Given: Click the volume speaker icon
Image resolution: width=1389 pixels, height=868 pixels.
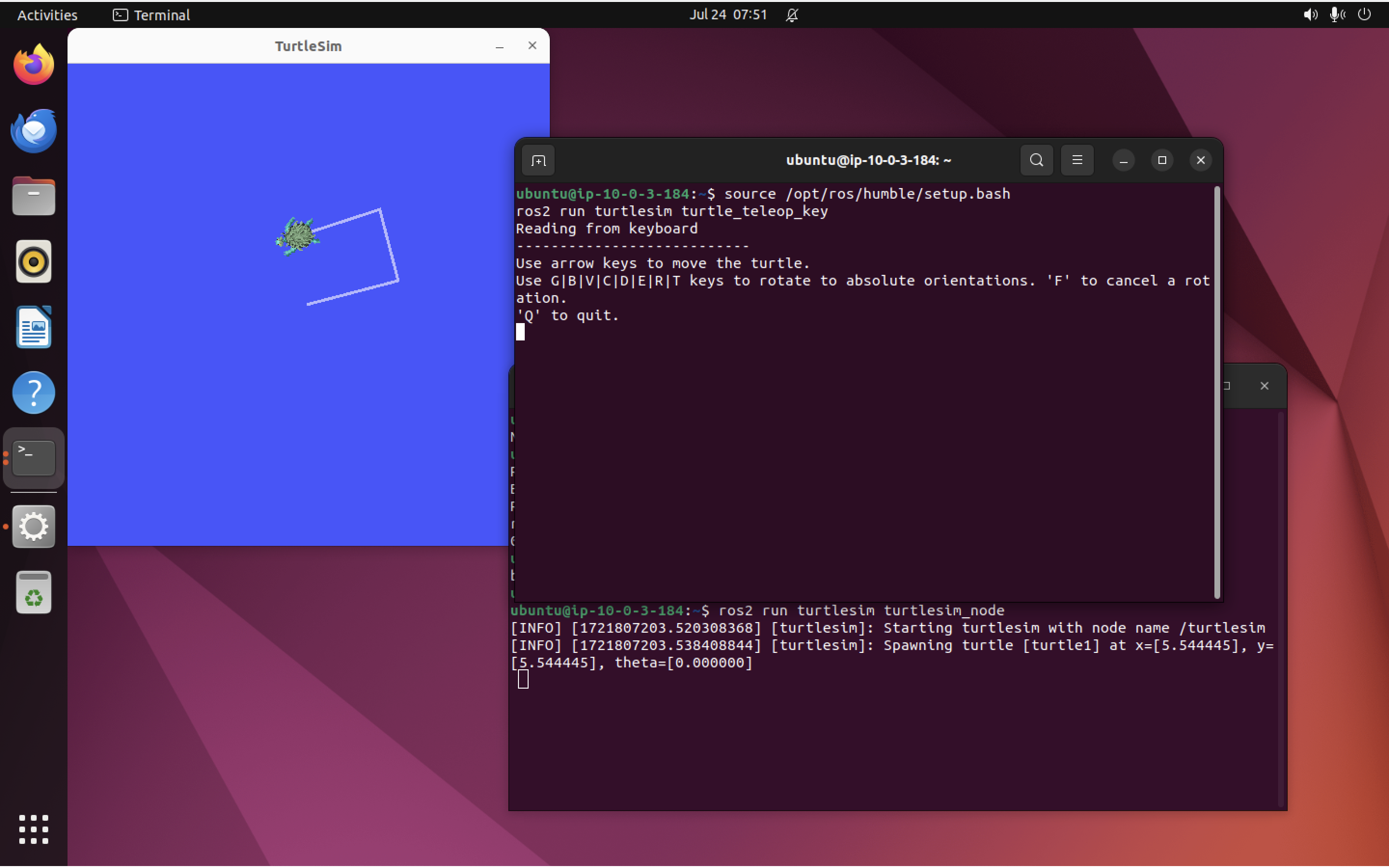Looking at the screenshot, I should coord(1310,15).
